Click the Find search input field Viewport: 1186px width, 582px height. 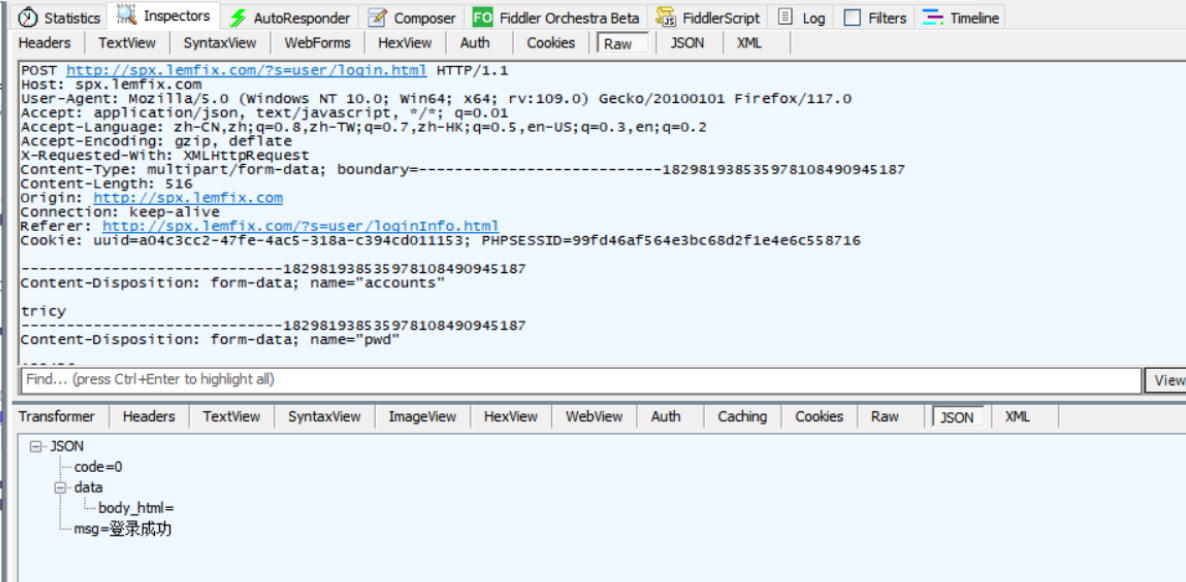pyautogui.click(x=580, y=380)
